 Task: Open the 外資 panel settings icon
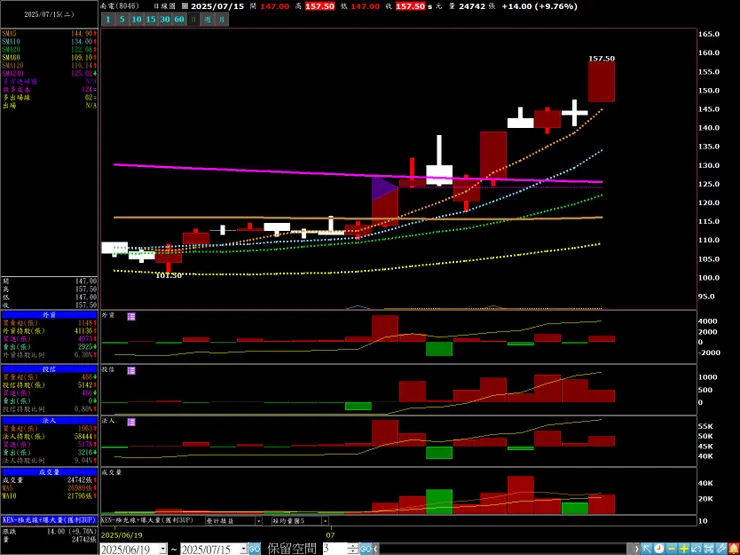(x=131, y=316)
